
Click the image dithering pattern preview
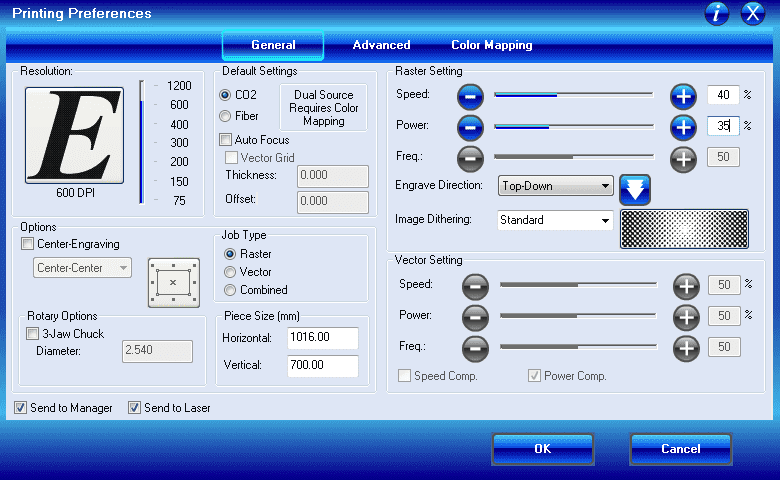click(x=684, y=229)
